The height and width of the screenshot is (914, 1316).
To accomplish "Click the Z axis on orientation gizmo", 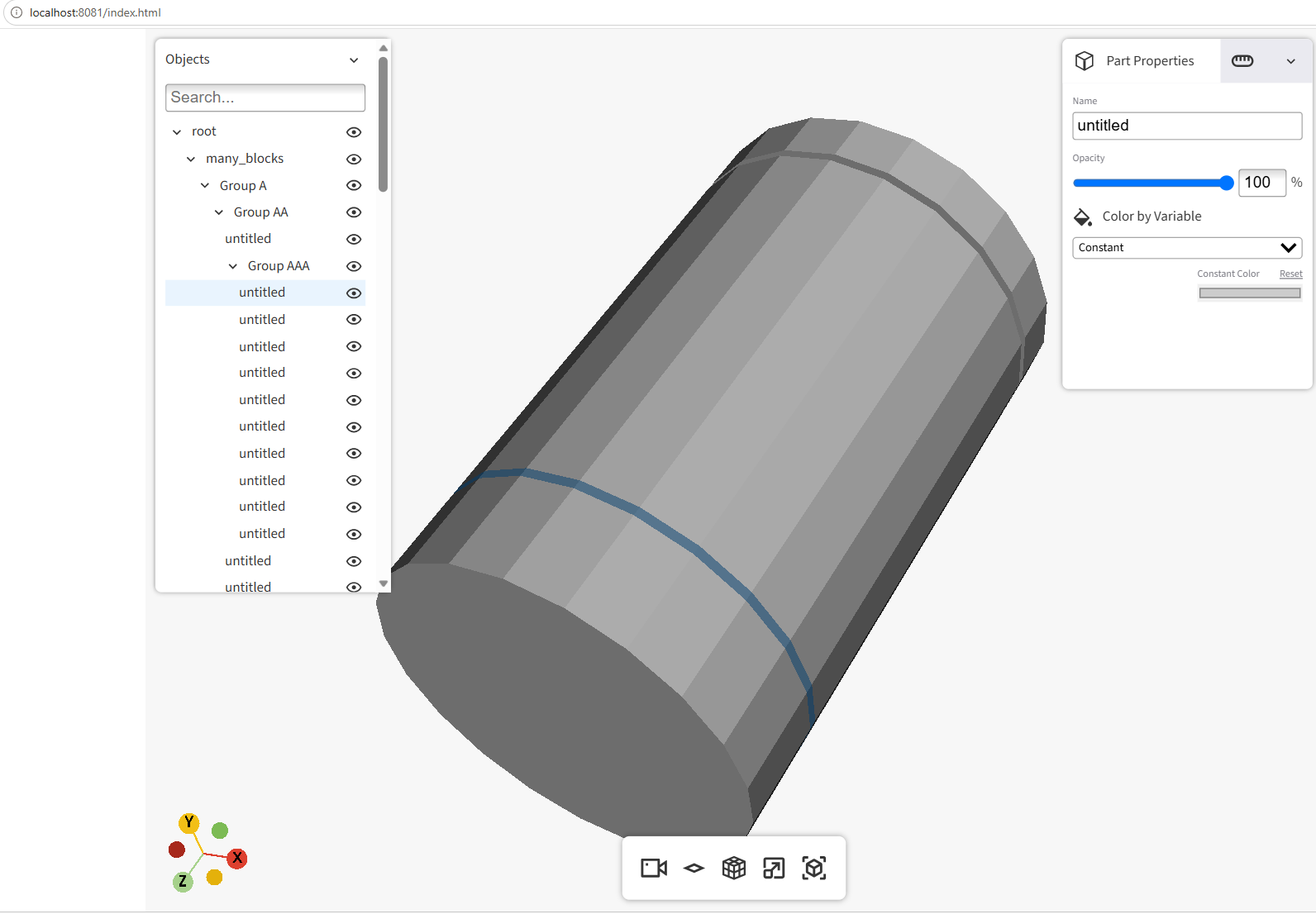I will [x=183, y=882].
